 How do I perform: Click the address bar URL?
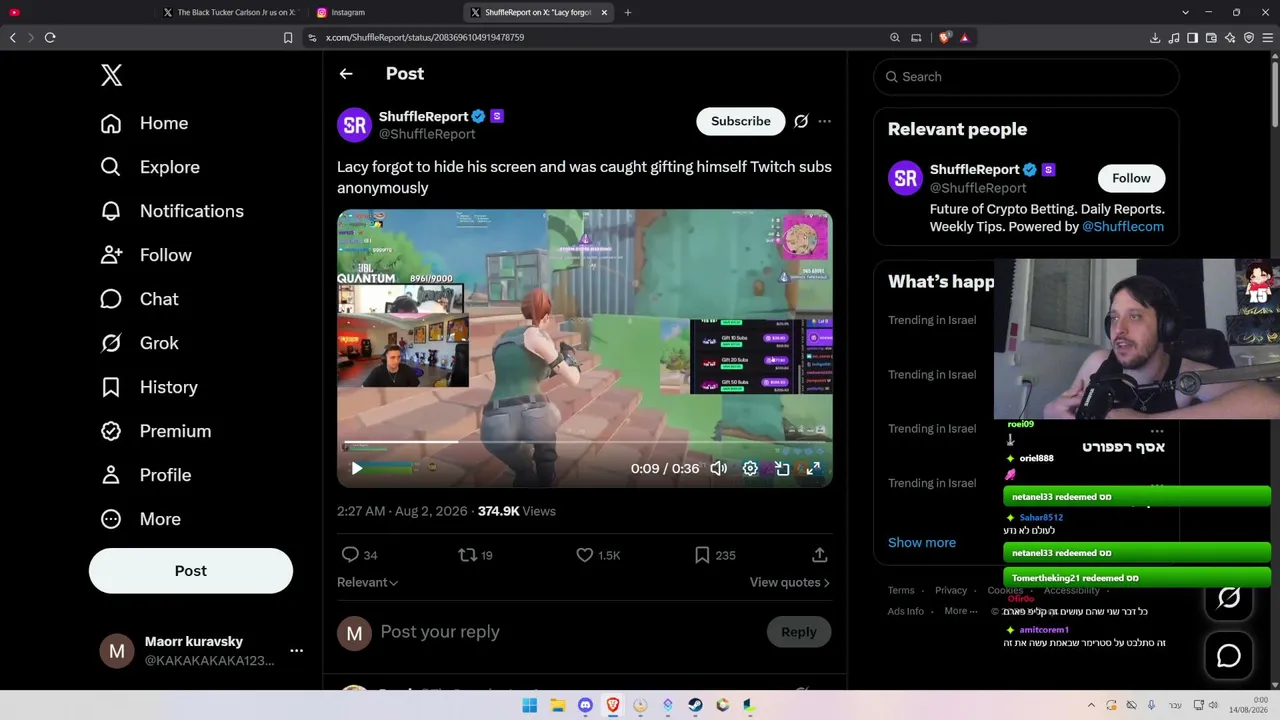tap(425, 38)
